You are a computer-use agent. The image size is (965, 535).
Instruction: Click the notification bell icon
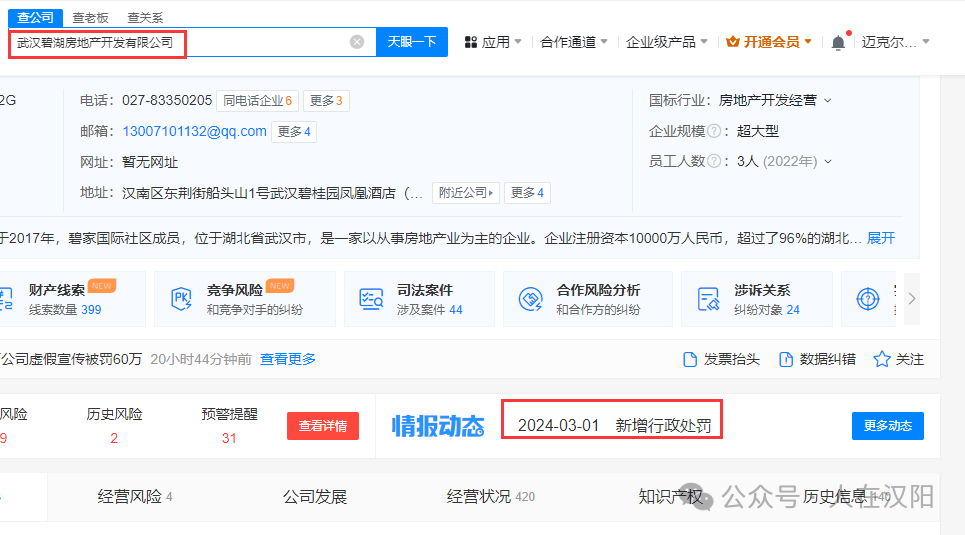pos(838,42)
